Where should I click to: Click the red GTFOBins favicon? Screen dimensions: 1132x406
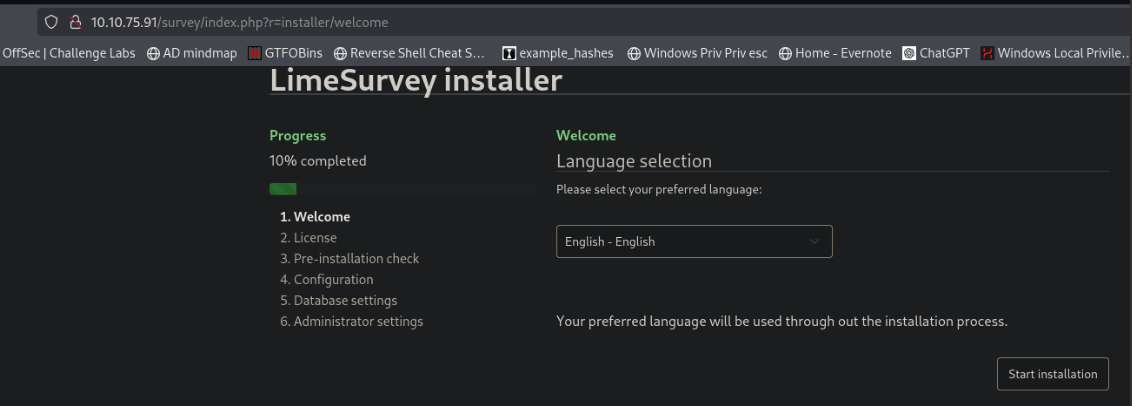click(x=254, y=53)
